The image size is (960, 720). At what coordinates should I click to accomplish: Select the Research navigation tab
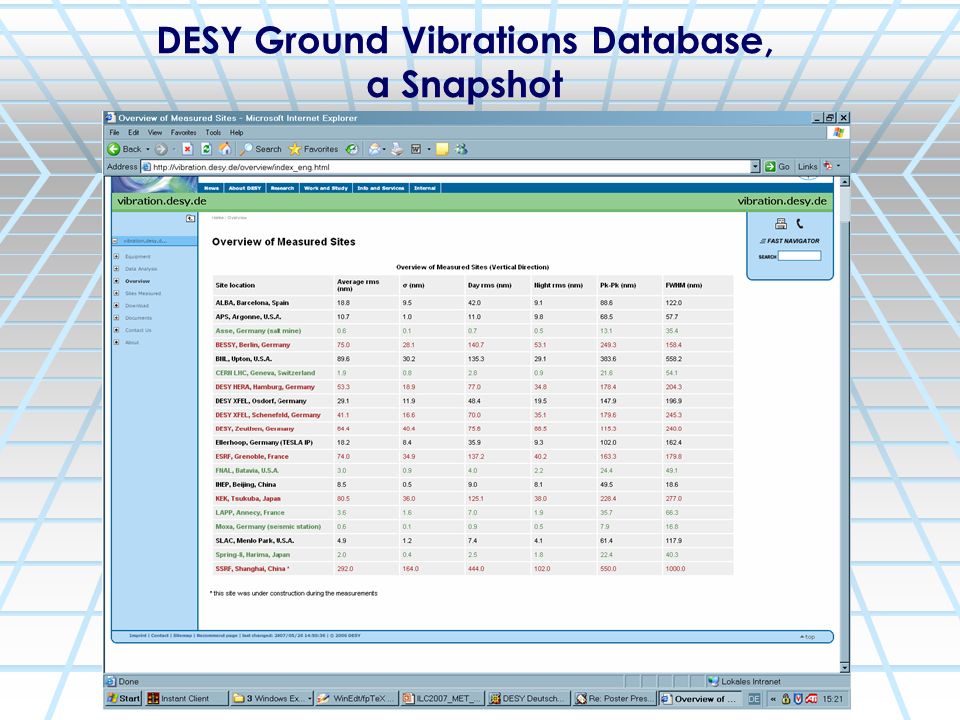pyautogui.click(x=282, y=188)
